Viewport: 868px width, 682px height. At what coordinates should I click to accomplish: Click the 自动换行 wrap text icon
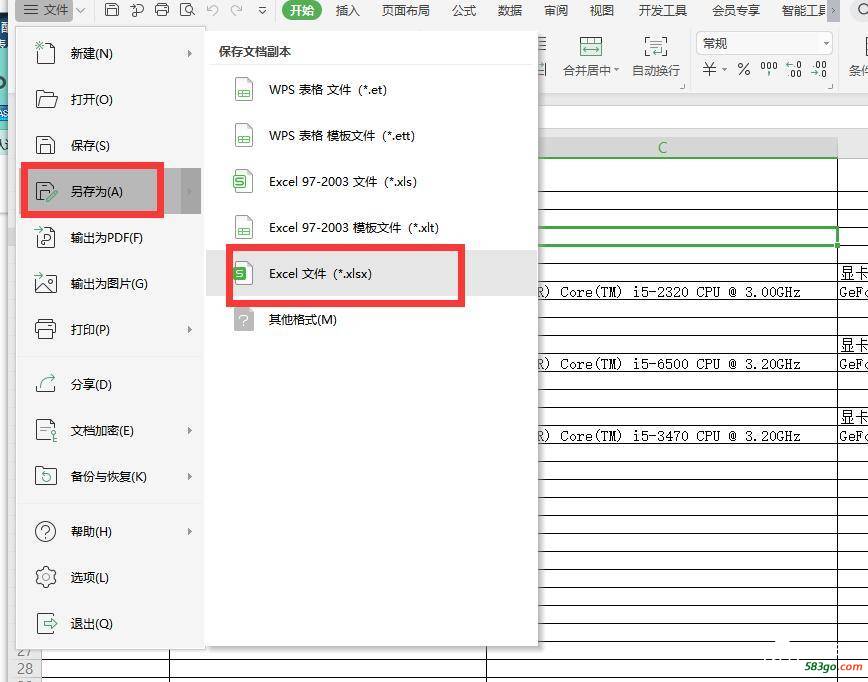click(656, 47)
